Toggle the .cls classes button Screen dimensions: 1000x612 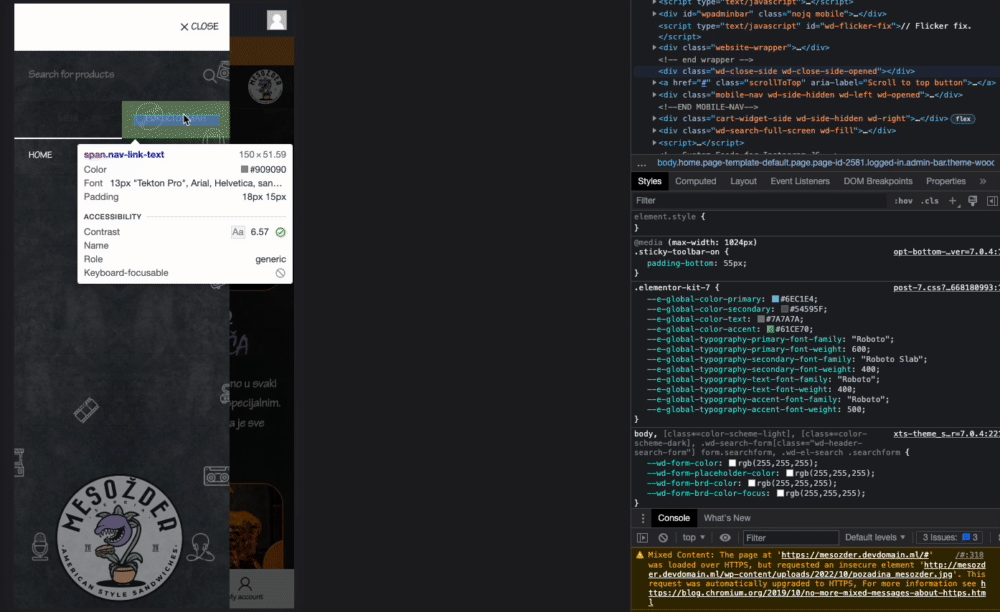click(x=930, y=201)
